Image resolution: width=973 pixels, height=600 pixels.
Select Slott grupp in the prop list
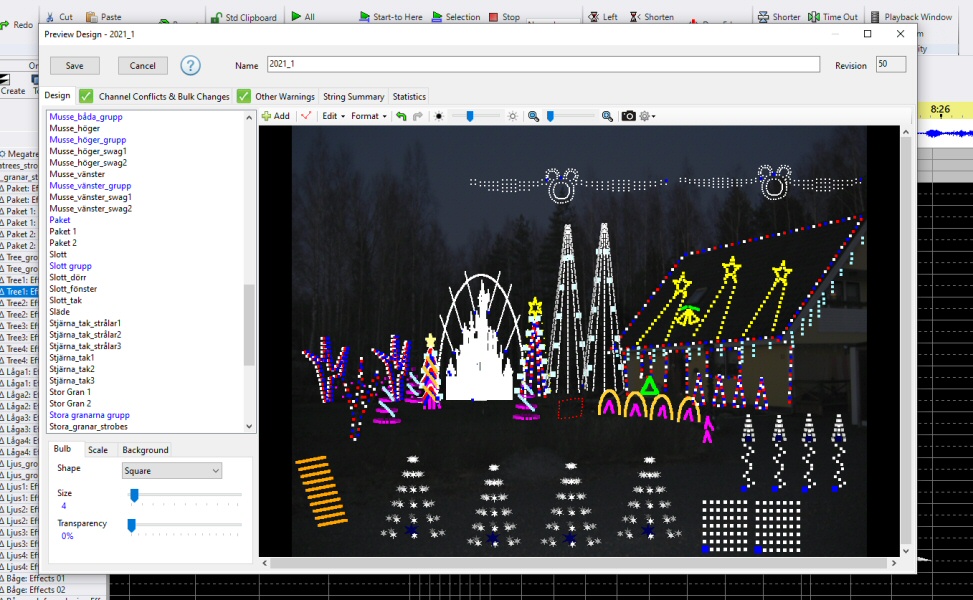pyautogui.click(x=70, y=266)
